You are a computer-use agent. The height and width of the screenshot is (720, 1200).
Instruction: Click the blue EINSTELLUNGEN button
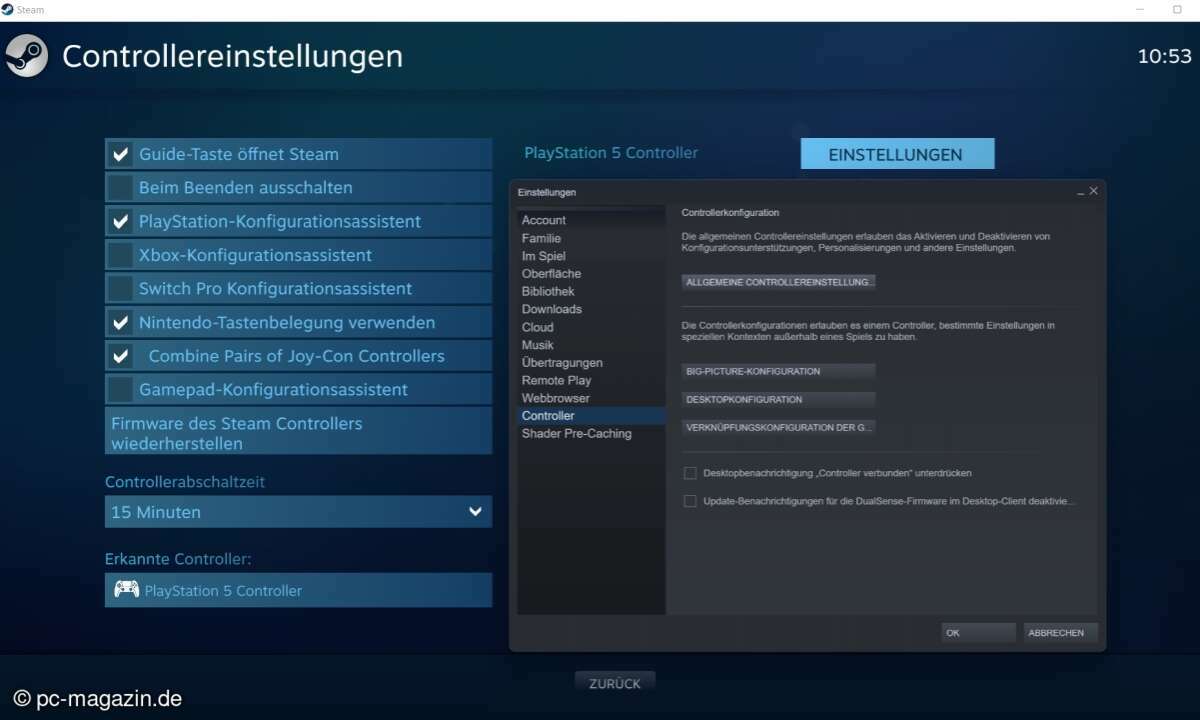click(x=897, y=154)
